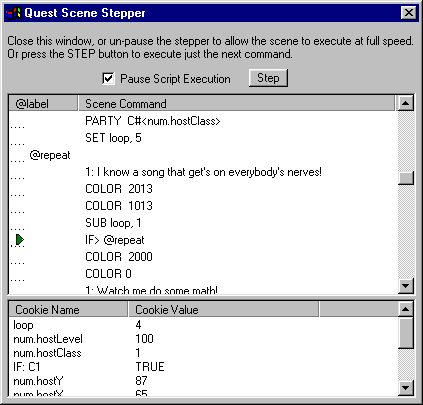Close the Quest Scene Stepper window

[x=408, y=13]
